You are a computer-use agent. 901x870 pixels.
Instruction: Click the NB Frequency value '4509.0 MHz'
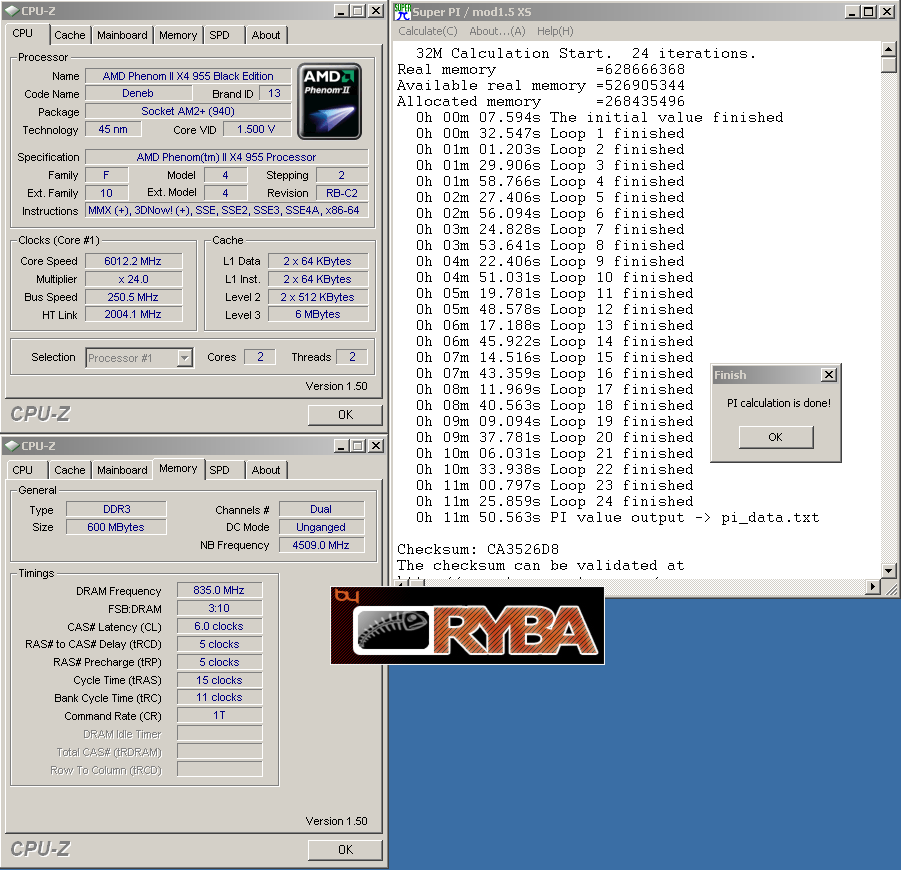pos(321,545)
